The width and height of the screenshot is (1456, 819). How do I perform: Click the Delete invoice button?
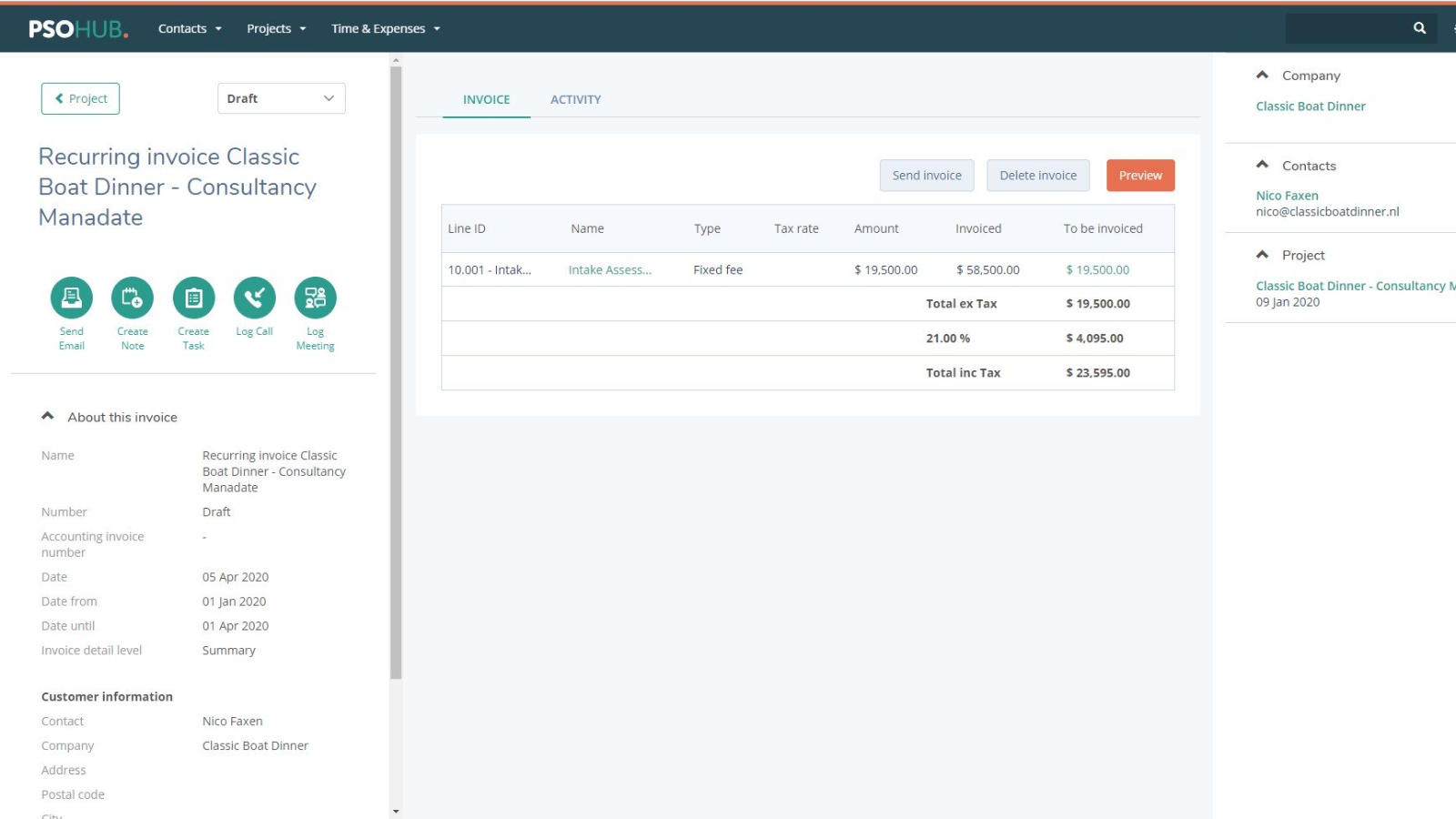coord(1038,176)
